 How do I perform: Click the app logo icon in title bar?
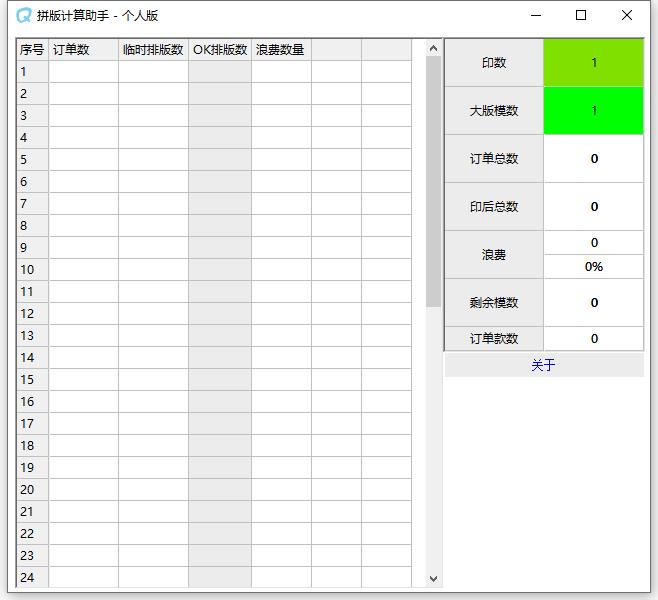(24, 16)
